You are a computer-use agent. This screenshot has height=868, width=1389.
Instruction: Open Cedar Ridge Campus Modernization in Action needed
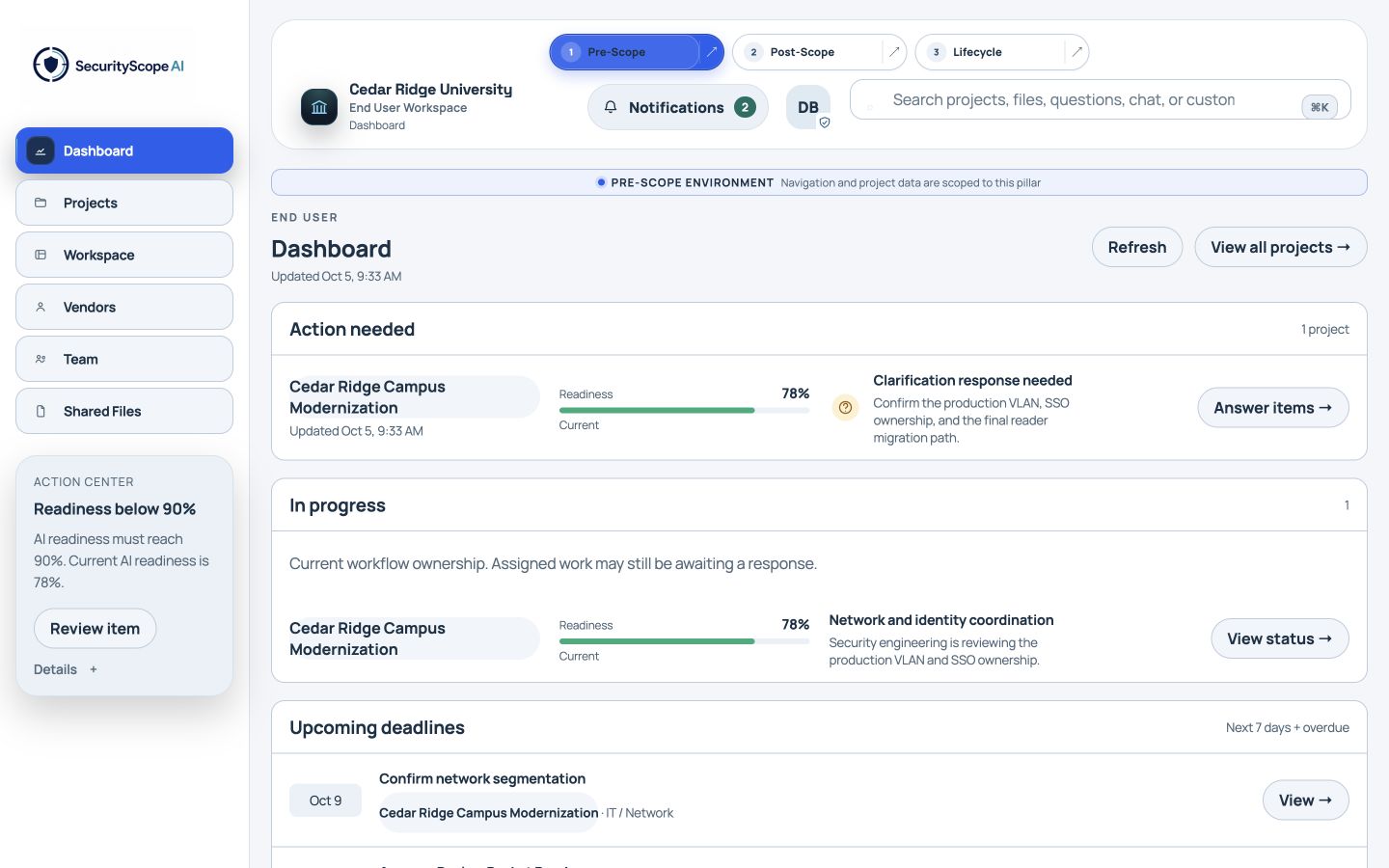pos(415,396)
